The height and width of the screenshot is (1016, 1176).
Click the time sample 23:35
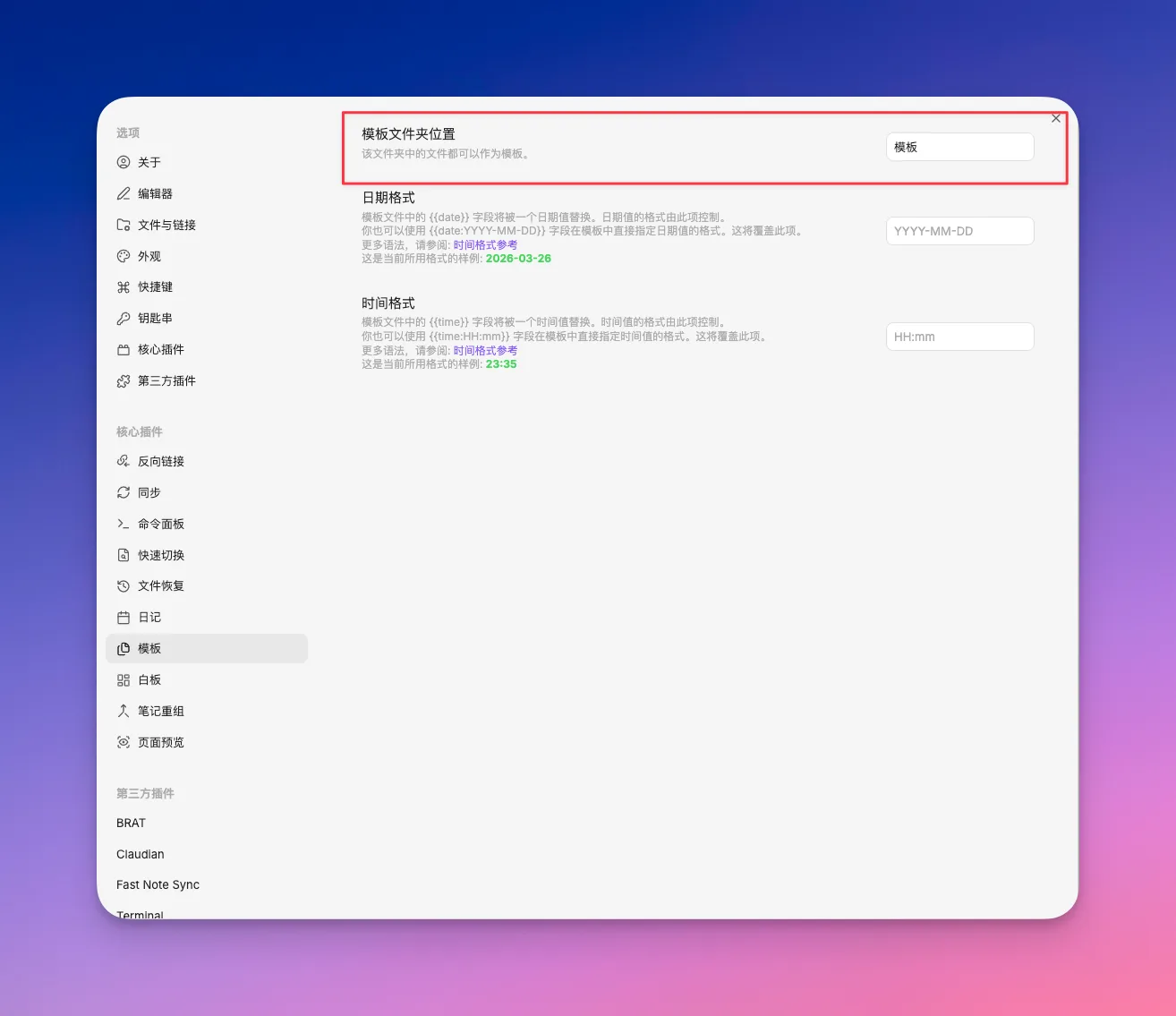(x=501, y=364)
